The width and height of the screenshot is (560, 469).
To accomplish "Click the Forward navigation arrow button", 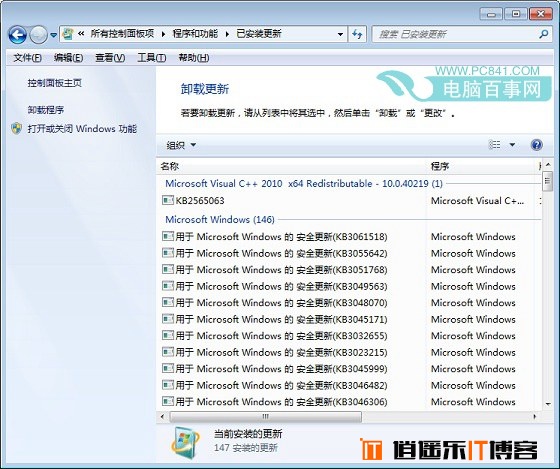I will tap(38, 35).
